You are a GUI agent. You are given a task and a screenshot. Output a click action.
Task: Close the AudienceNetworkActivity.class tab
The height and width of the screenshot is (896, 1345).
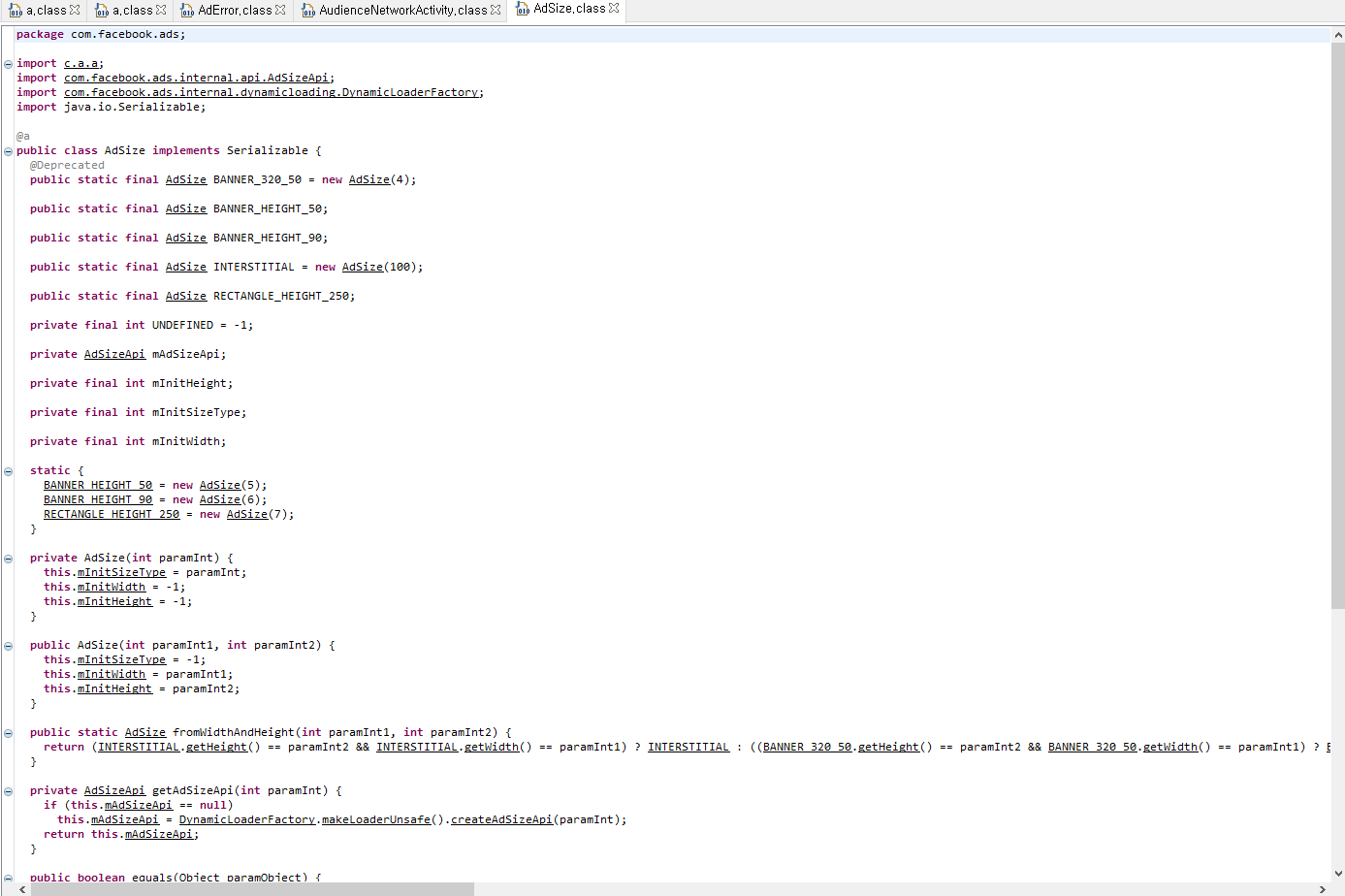click(x=496, y=10)
